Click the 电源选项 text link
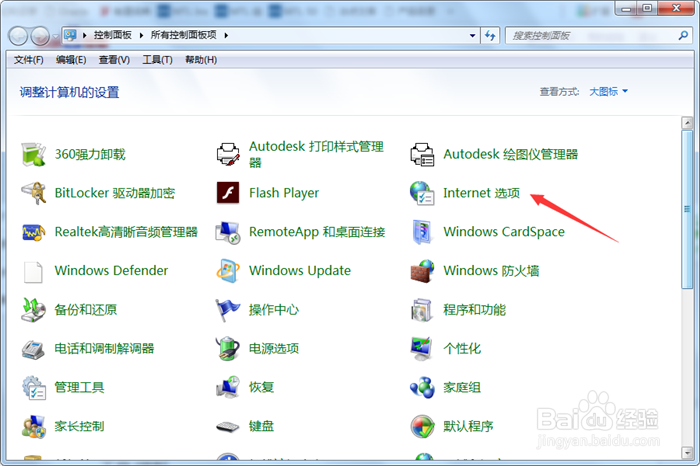 click(x=274, y=349)
